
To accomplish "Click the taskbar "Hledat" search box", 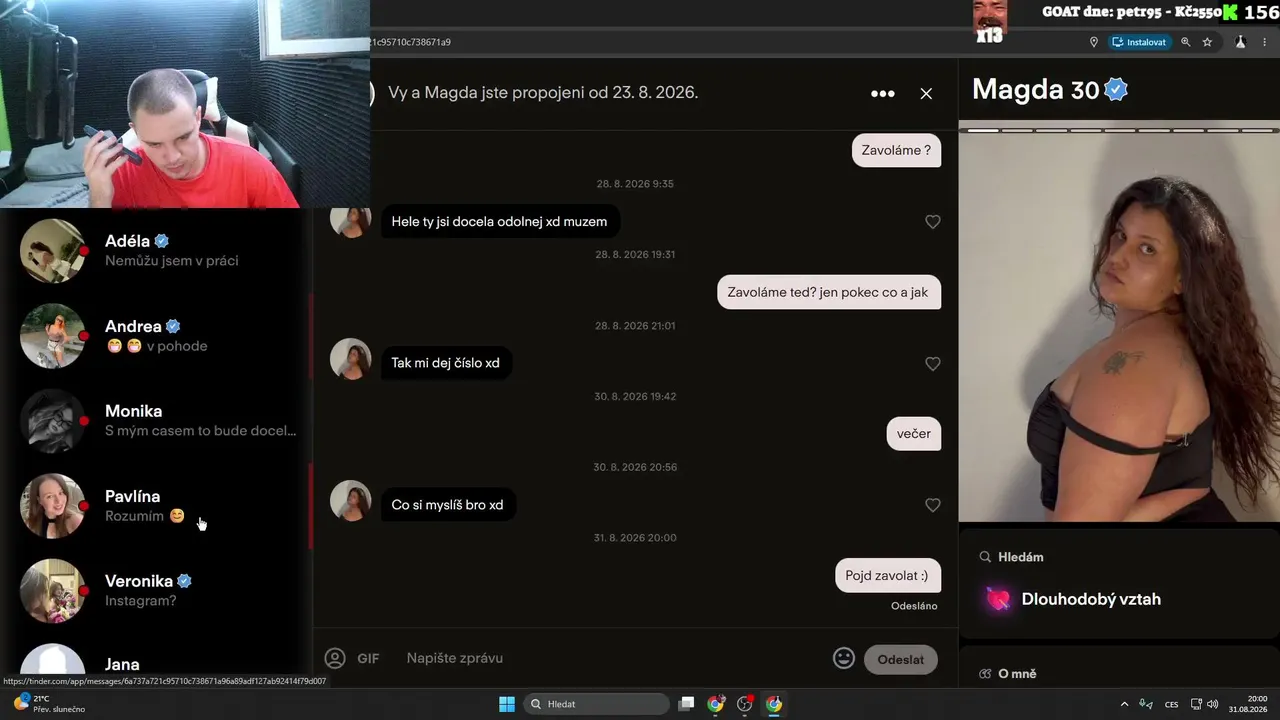I will tap(597, 704).
